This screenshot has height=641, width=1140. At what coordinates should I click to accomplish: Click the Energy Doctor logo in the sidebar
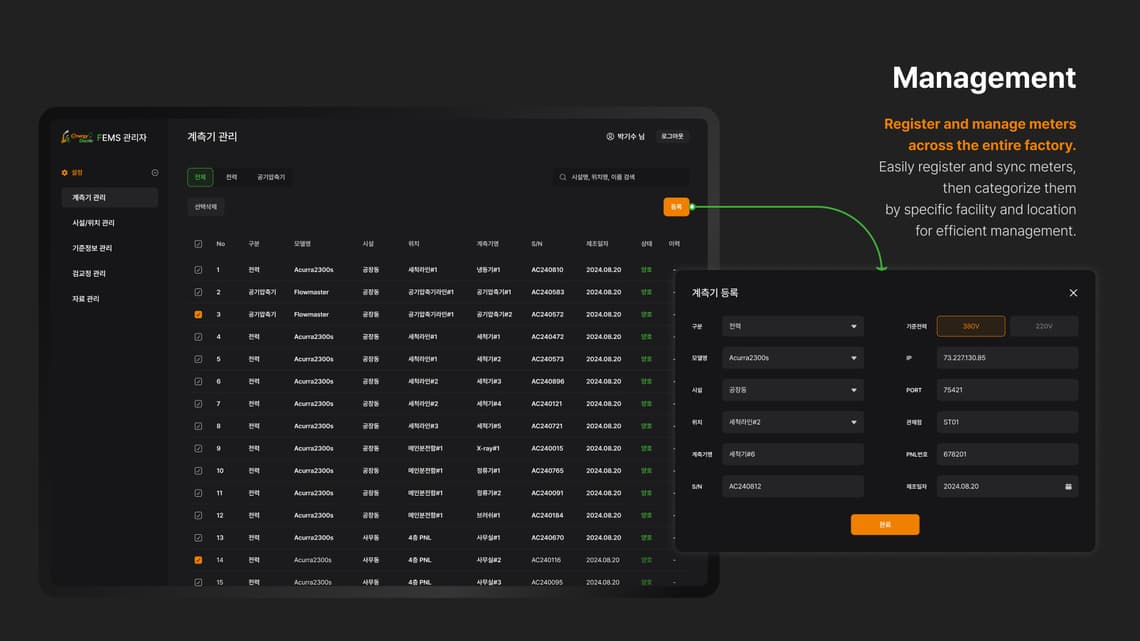coord(77,137)
